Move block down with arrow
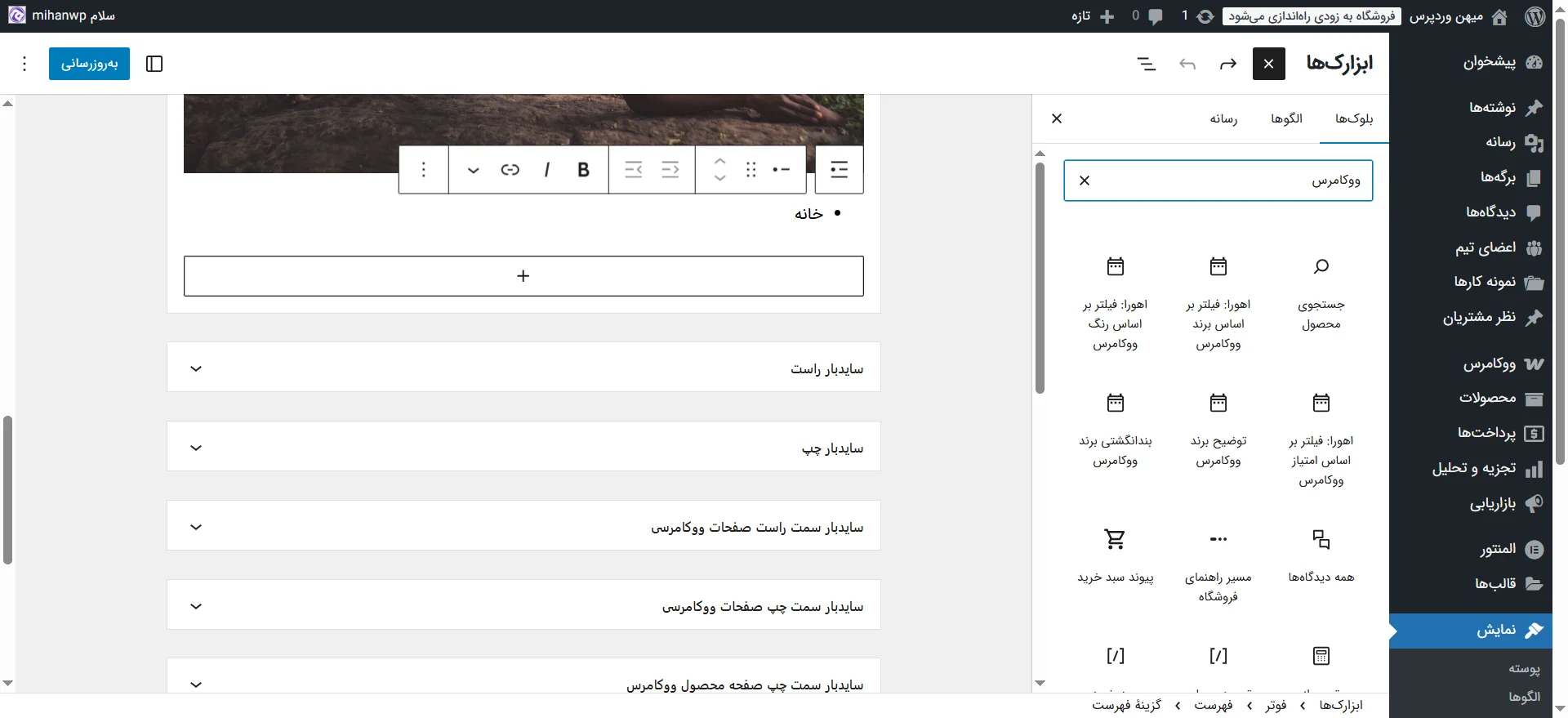The height and width of the screenshot is (718, 1568). coord(719,178)
